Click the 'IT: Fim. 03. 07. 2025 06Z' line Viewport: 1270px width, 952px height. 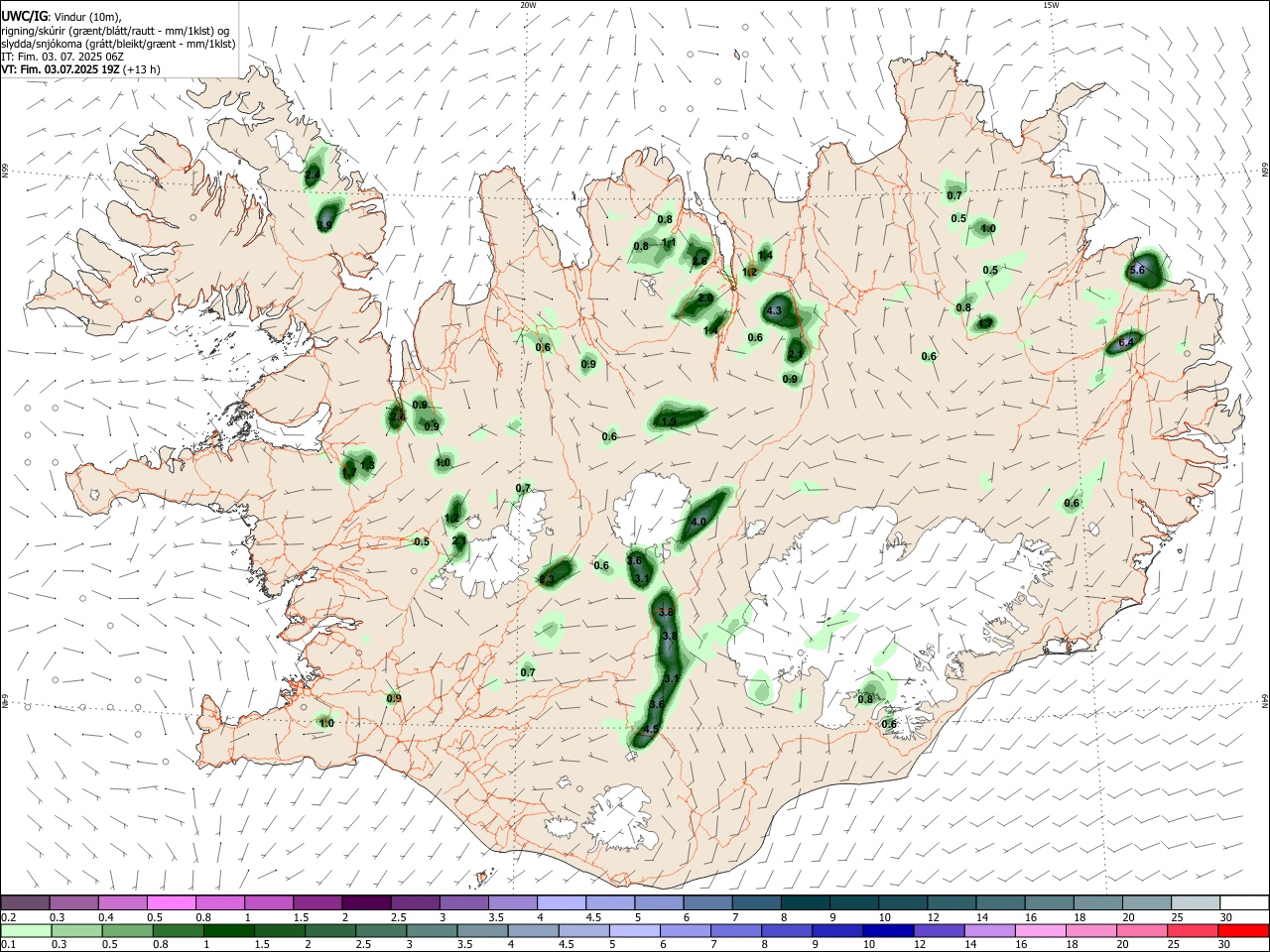(63, 57)
